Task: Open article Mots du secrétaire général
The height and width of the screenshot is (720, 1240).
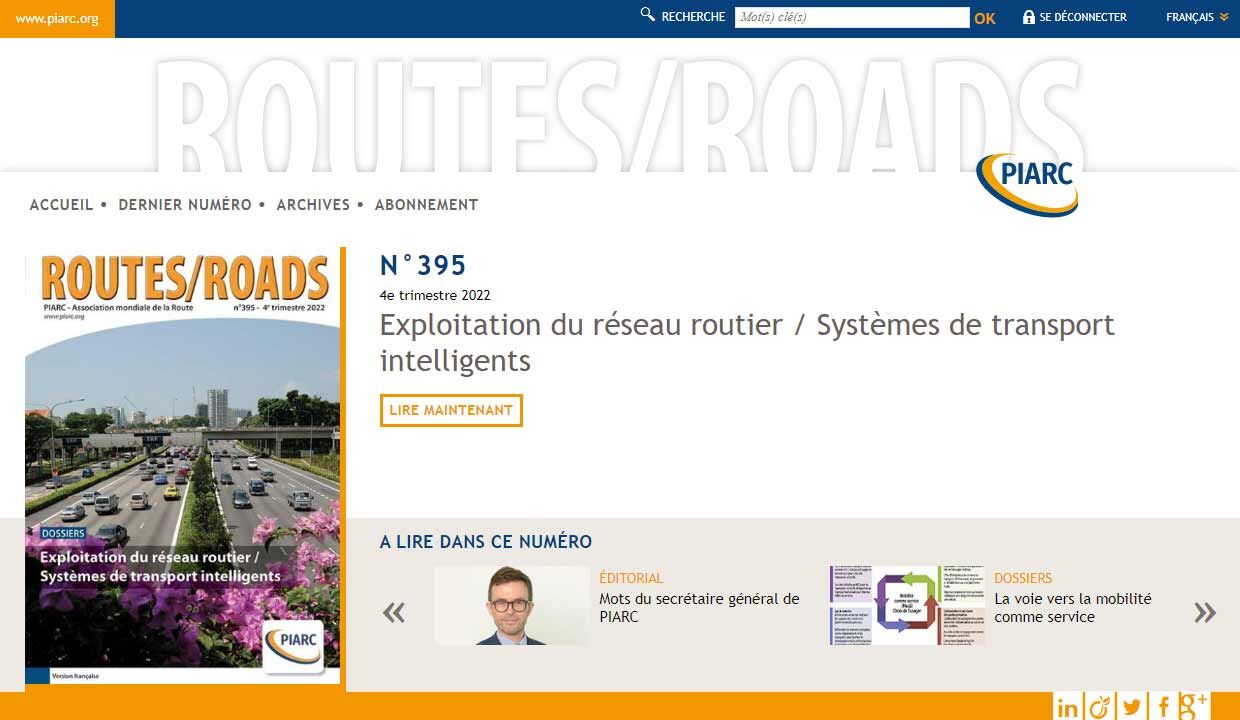Action: click(x=699, y=608)
